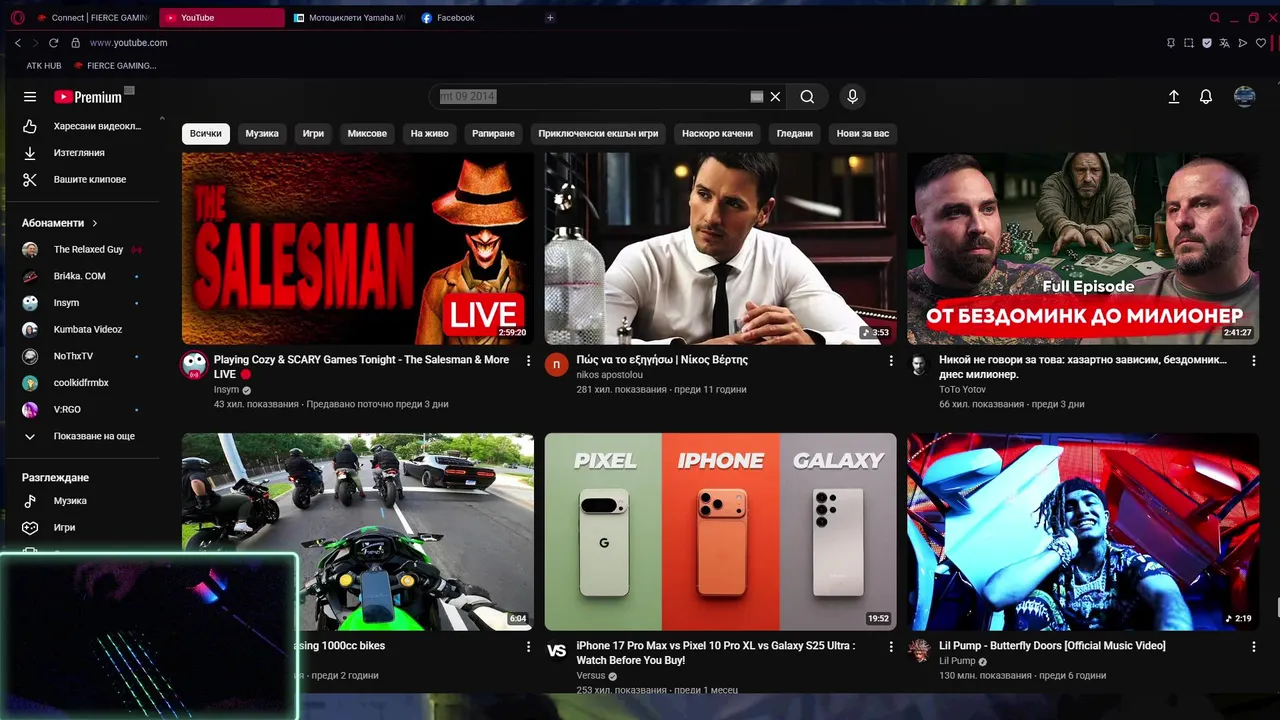The width and height of the screenshot is (1280, 720).
Task: Play The Salesman LIVE thumbnail
Action: (x=358, y=249)
